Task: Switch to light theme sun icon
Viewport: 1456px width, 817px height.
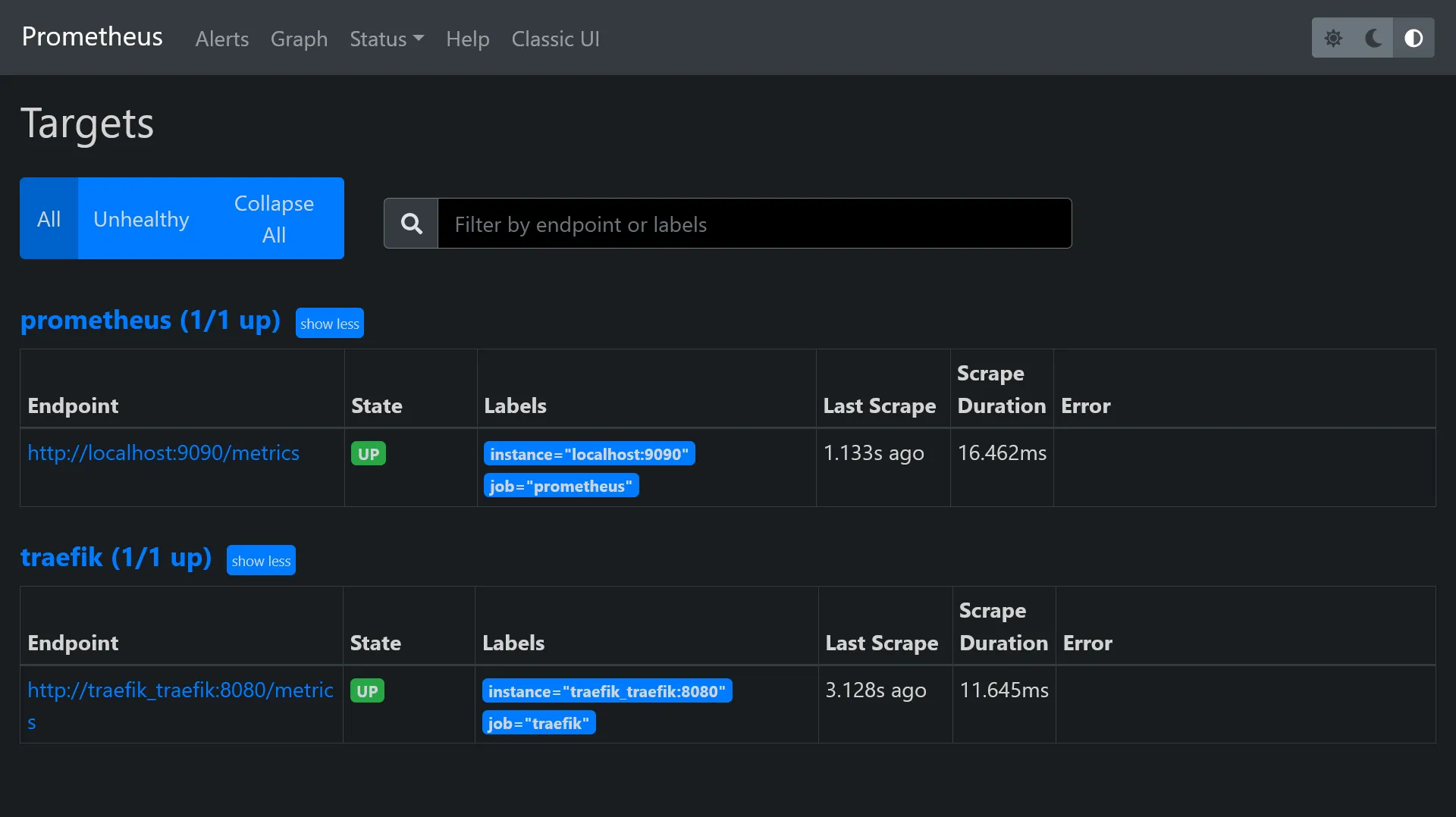Action: pyautogui.click(x=1332, y=38)
